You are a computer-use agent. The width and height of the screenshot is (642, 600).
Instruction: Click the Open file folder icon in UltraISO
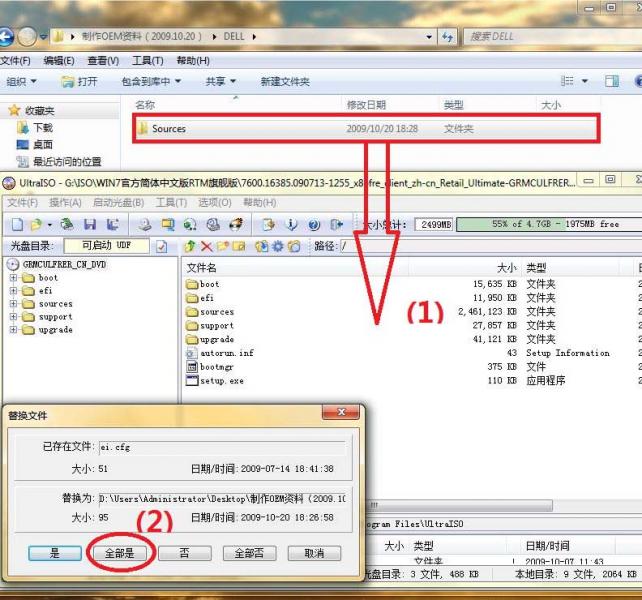(36, 224)
